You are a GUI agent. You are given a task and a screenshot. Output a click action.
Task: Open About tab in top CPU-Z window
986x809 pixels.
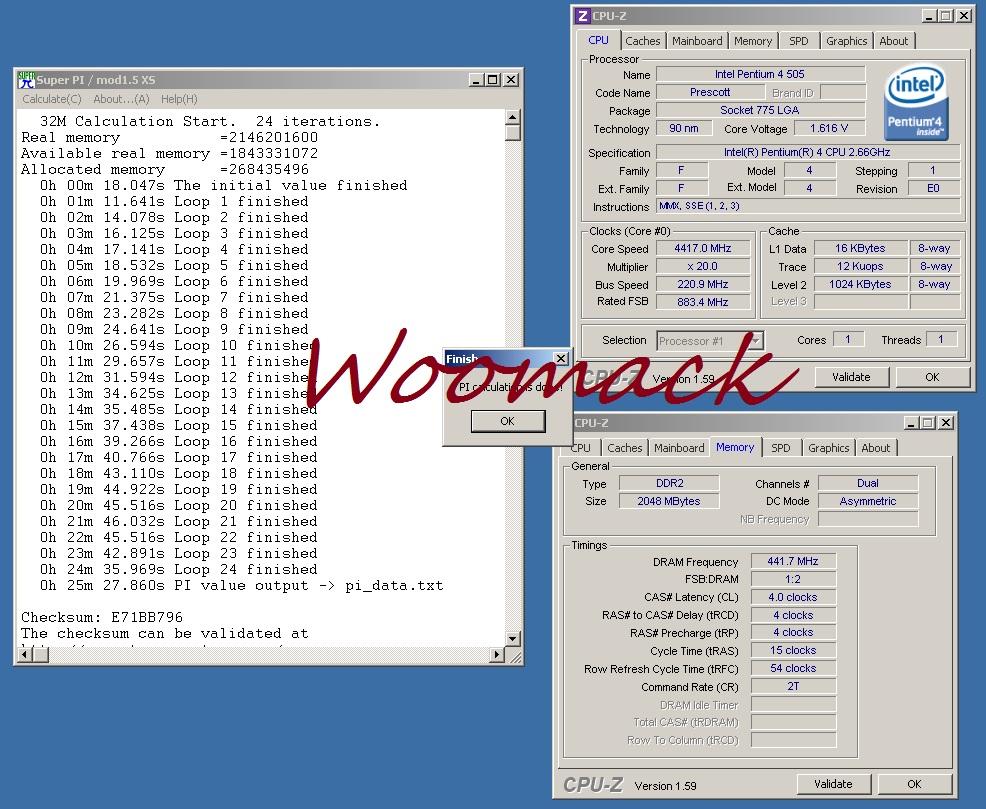click(x=894, y=41)
